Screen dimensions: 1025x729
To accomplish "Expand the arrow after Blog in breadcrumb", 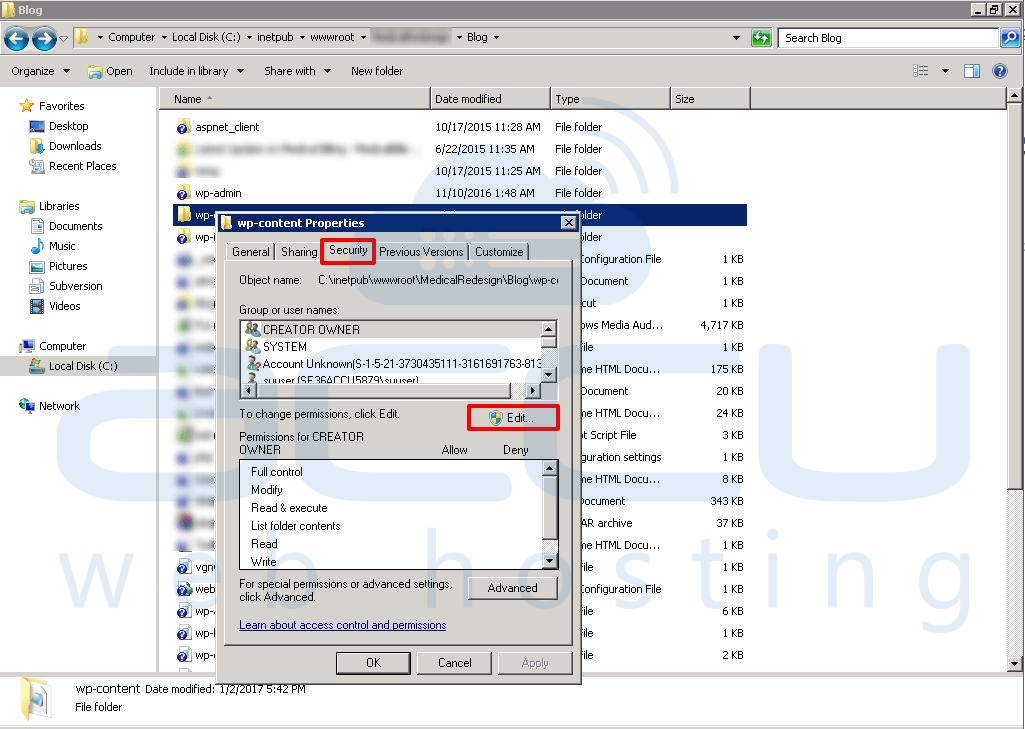I will point(496,37).
